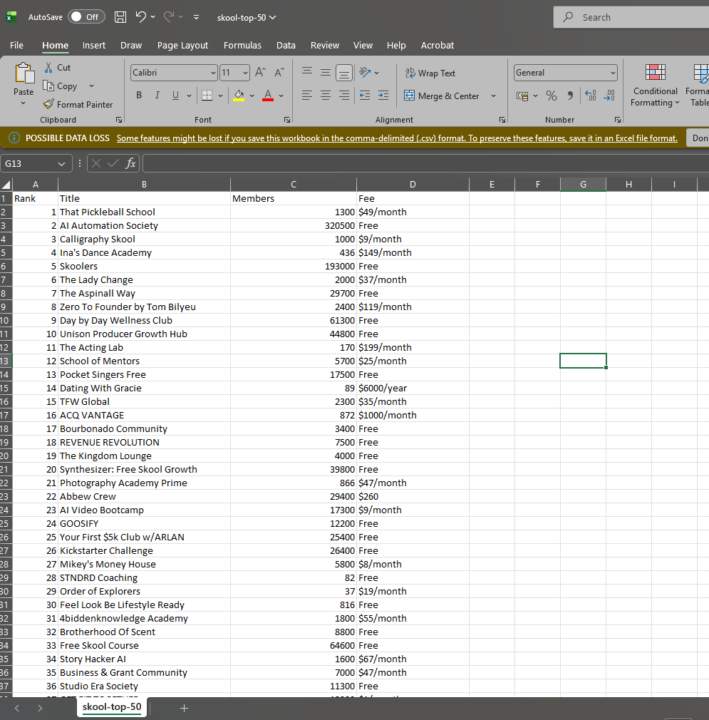This screenshot has height=720, width=709.
Task: Click the Save icon in title bar
Action: (x=120, y=17)
